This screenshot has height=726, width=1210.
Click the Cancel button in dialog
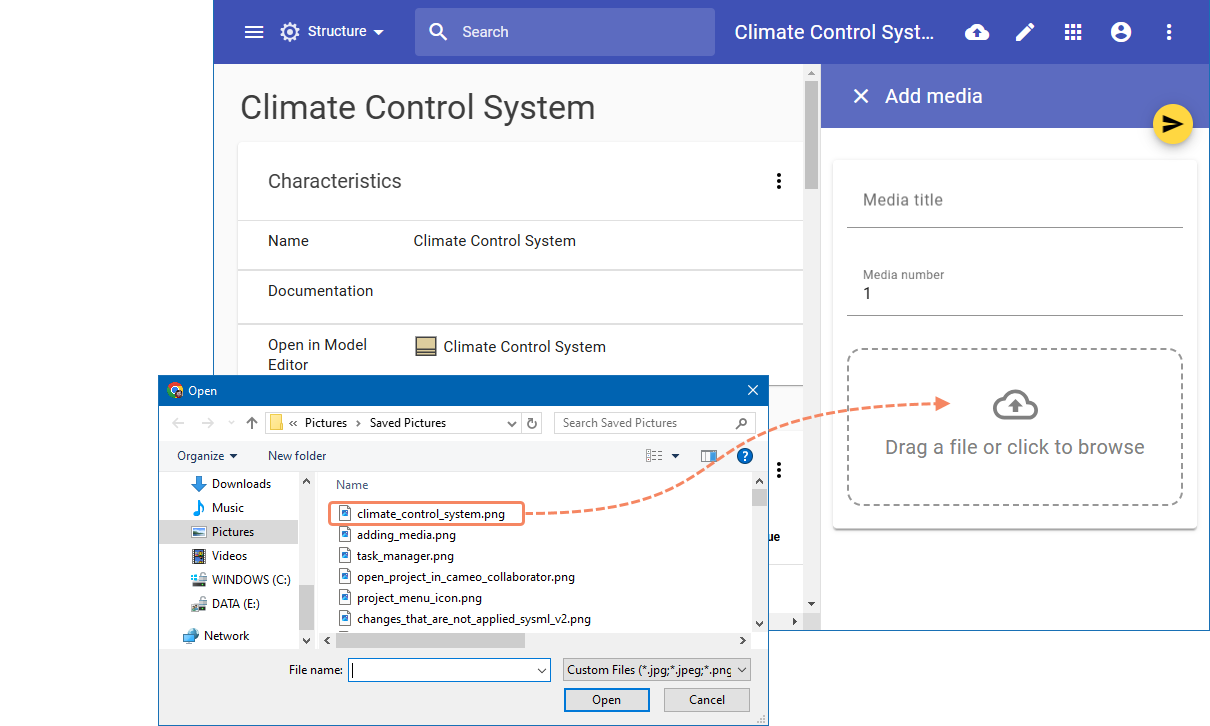(707, 700)
